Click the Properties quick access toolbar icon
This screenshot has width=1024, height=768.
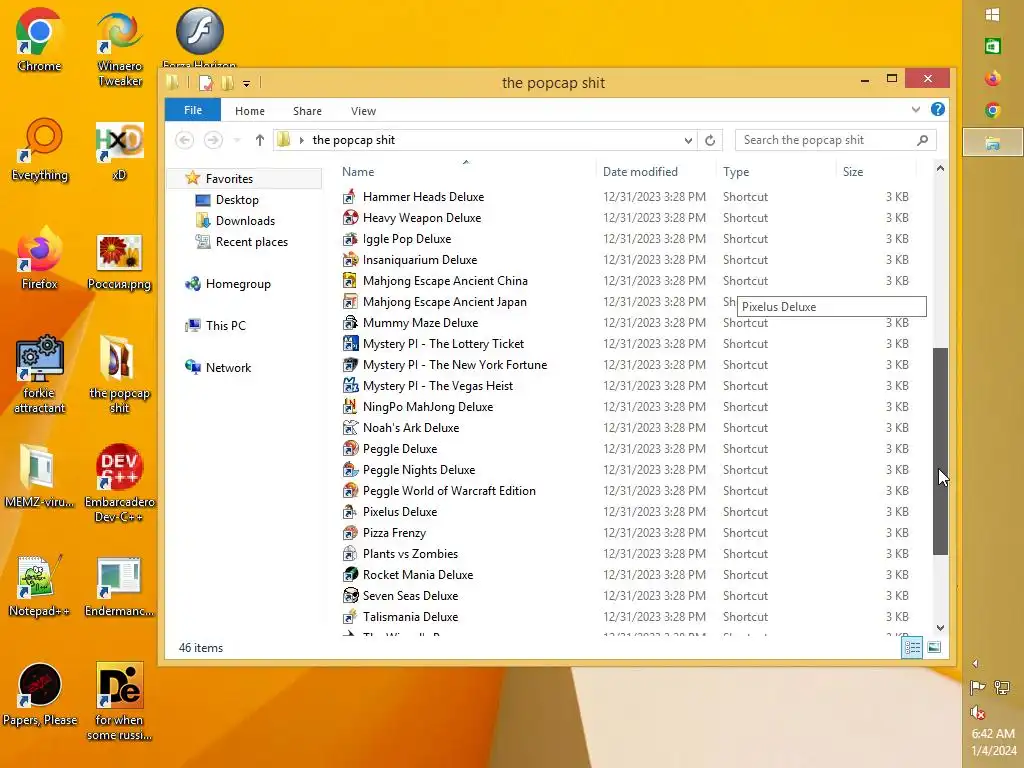(x=206, y=83)
